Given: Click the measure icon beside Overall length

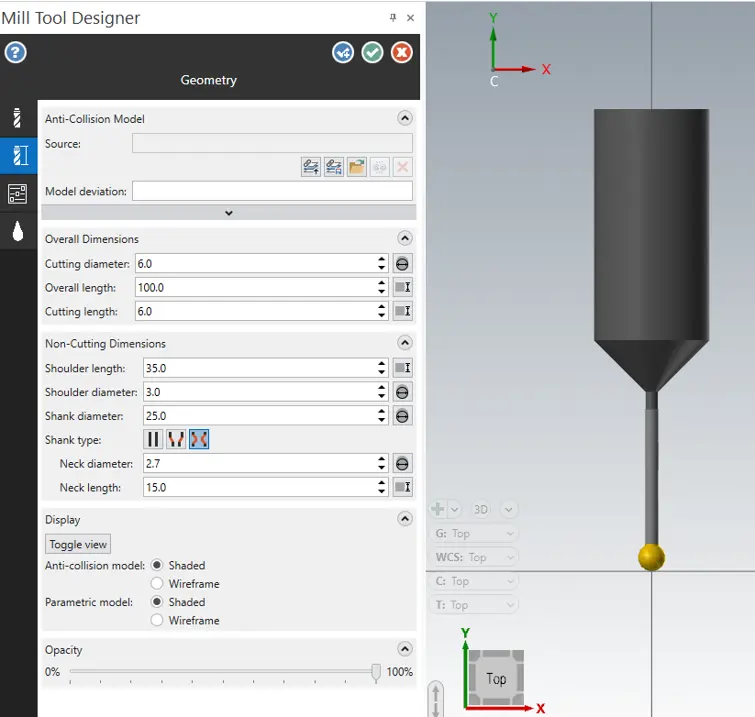Looking at the screenshot, I should (402, 287).
